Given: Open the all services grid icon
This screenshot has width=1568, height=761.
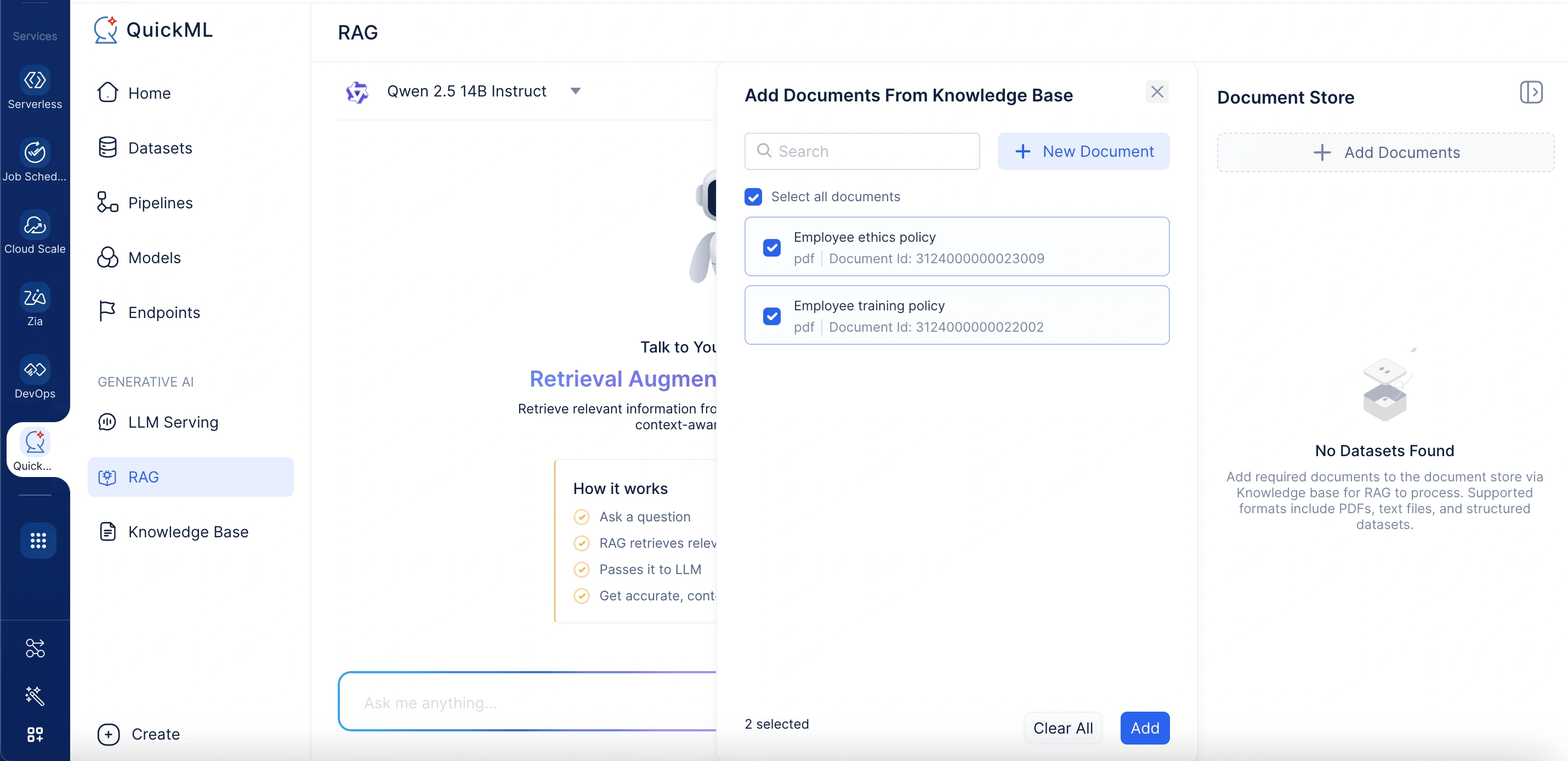Looking at the screenshot, I should click(38, 540).
